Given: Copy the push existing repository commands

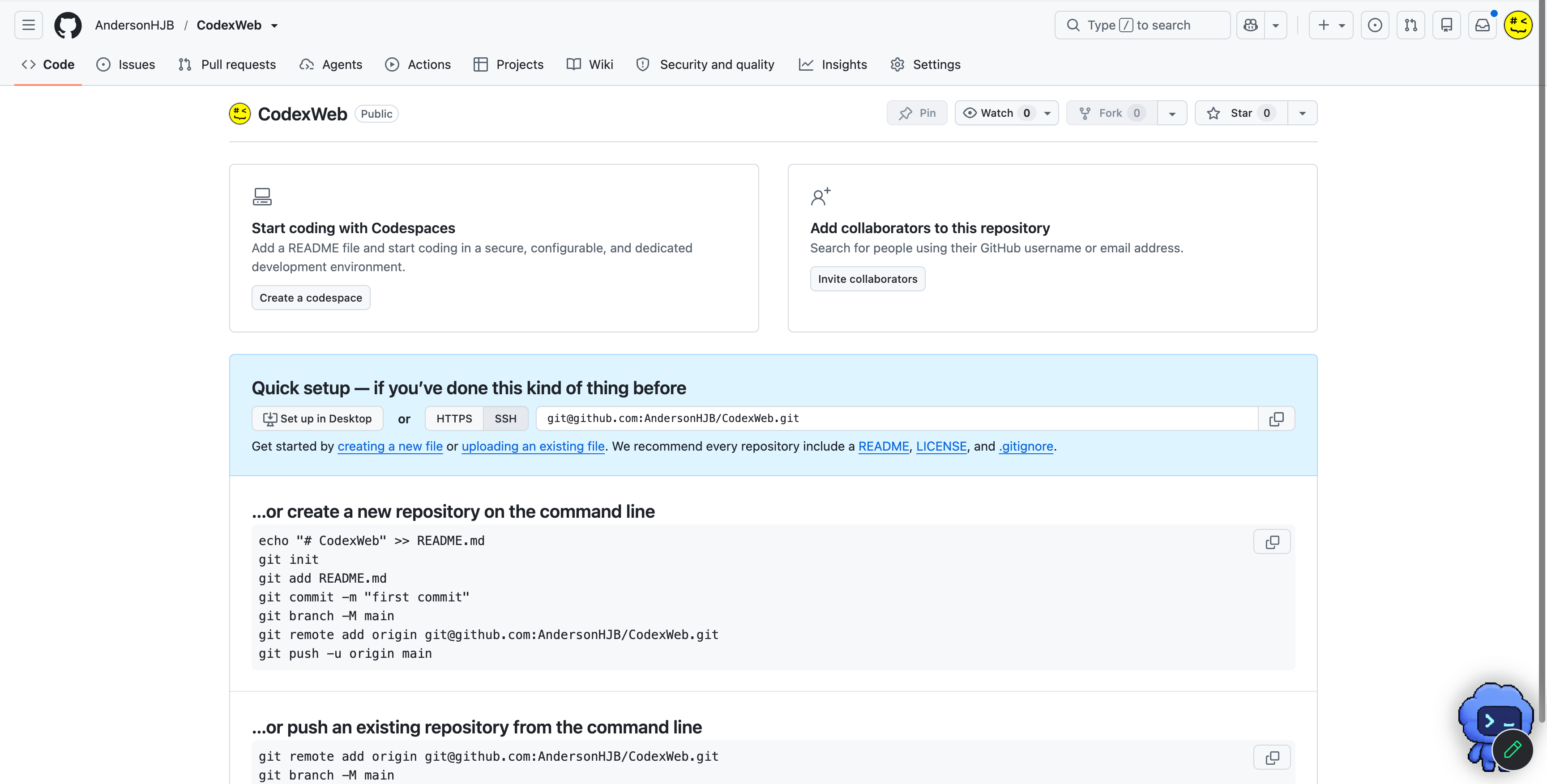Looking at the screenshot, I should tap(1272, 758).
